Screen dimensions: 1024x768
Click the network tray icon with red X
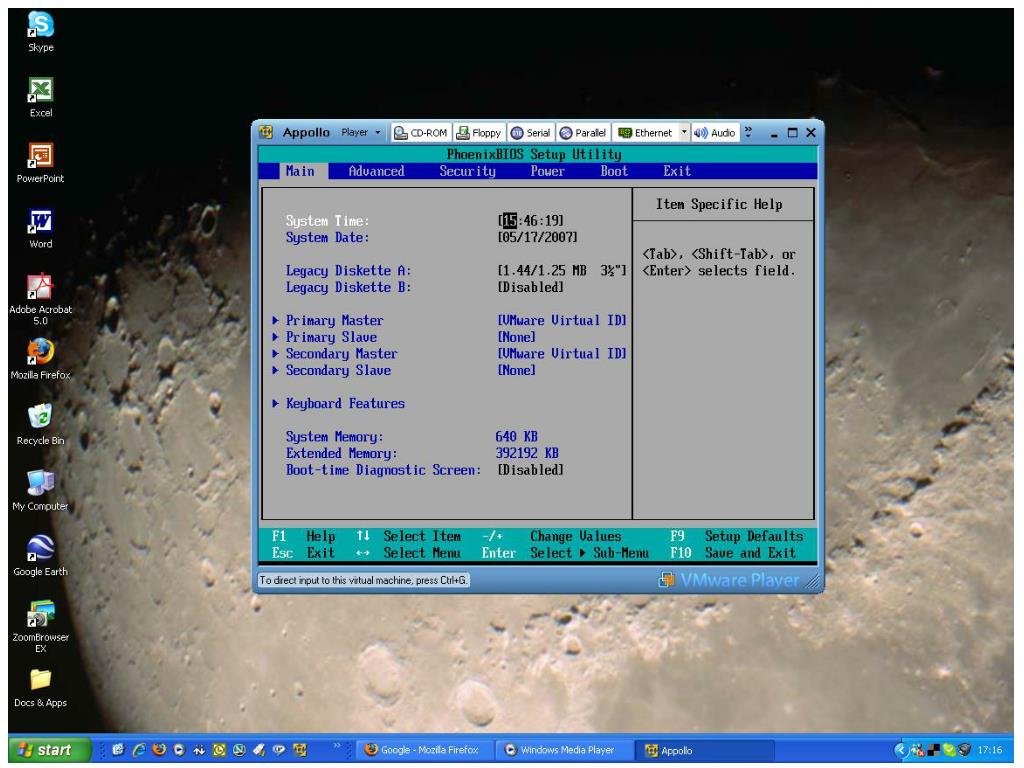click(917, 750)
